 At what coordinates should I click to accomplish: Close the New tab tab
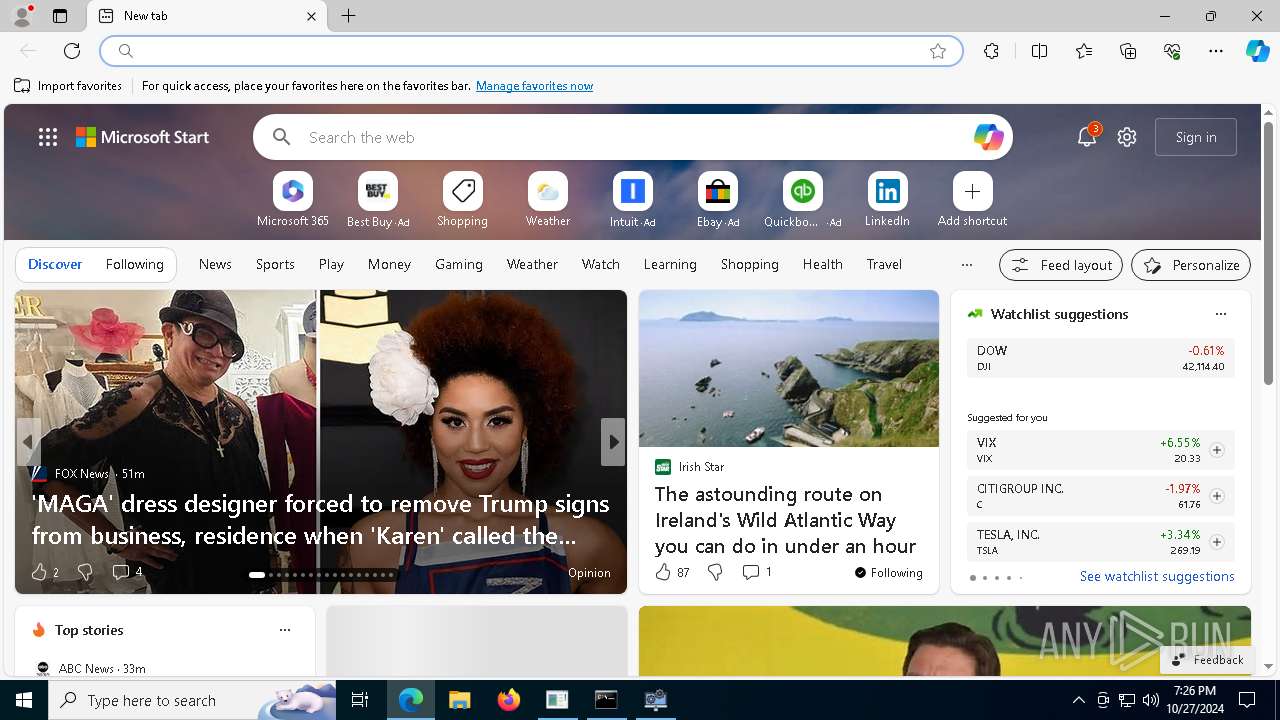point(311,16)
